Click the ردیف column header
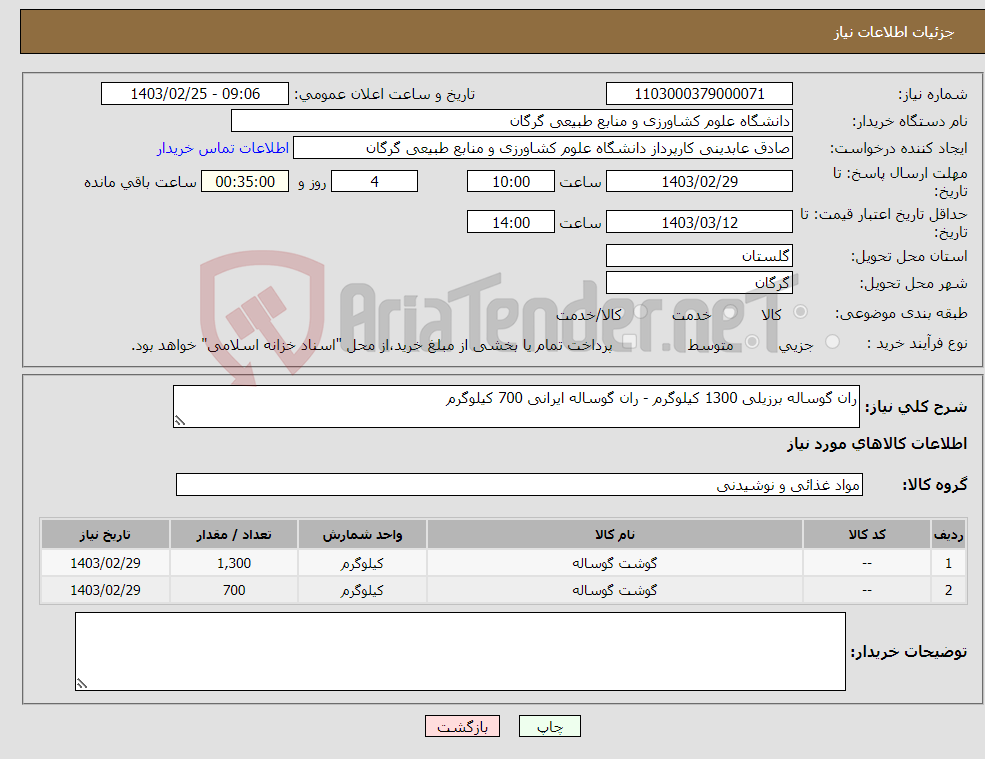 tap(948, 534)
